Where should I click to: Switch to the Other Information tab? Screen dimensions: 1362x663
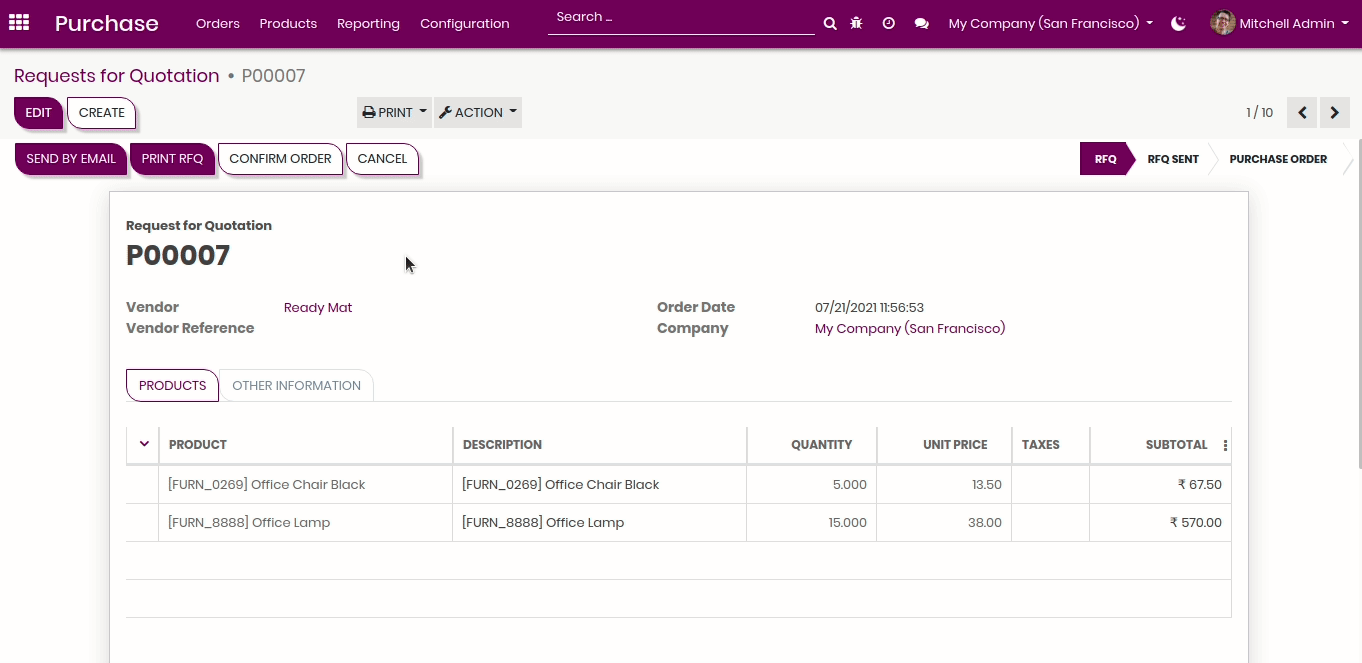pos(296,386)
